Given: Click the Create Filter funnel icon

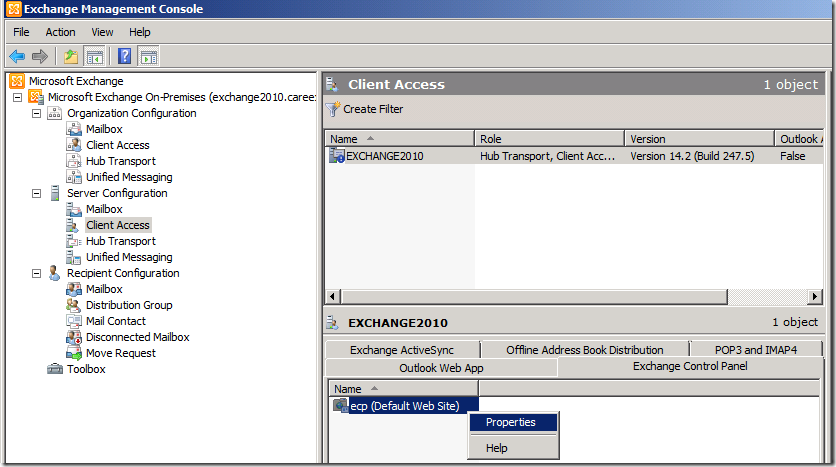Looking at the screenshot, I should tap(333, 109).
